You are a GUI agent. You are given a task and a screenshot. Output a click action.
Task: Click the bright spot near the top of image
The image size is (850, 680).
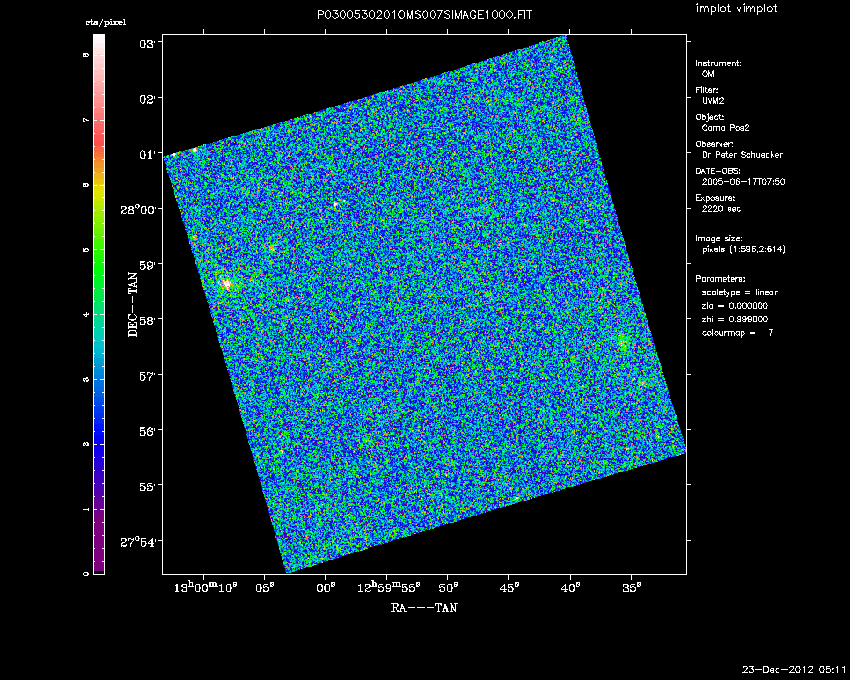point(336,204)
